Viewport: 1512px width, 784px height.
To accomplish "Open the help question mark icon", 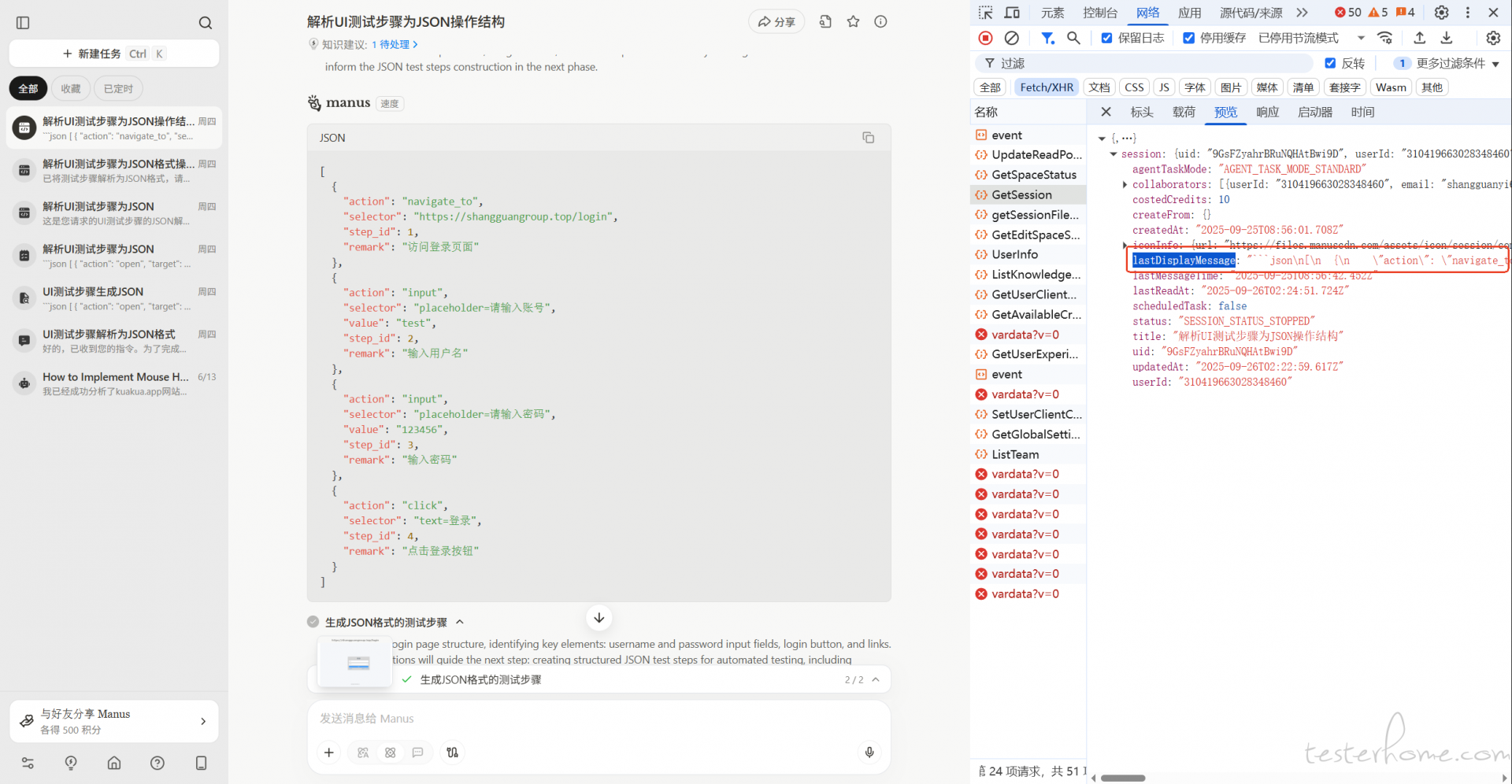I will click(x=157, y=763).
